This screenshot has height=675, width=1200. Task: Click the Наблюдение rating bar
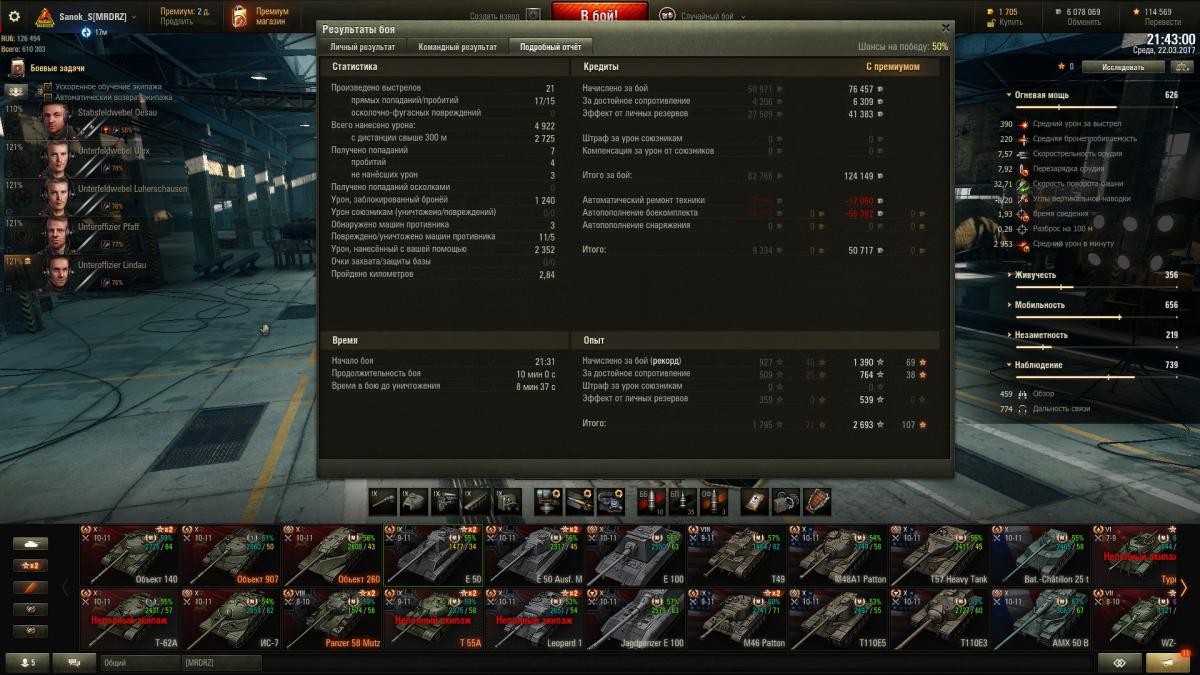[1095, 377]
